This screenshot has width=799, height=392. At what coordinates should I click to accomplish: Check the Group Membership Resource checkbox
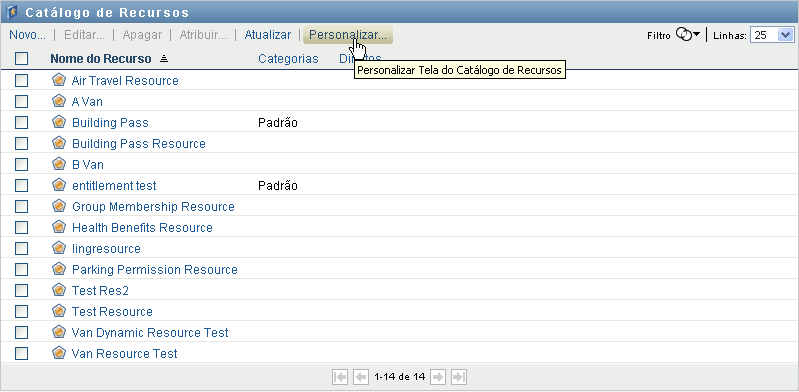pos(21,206)
